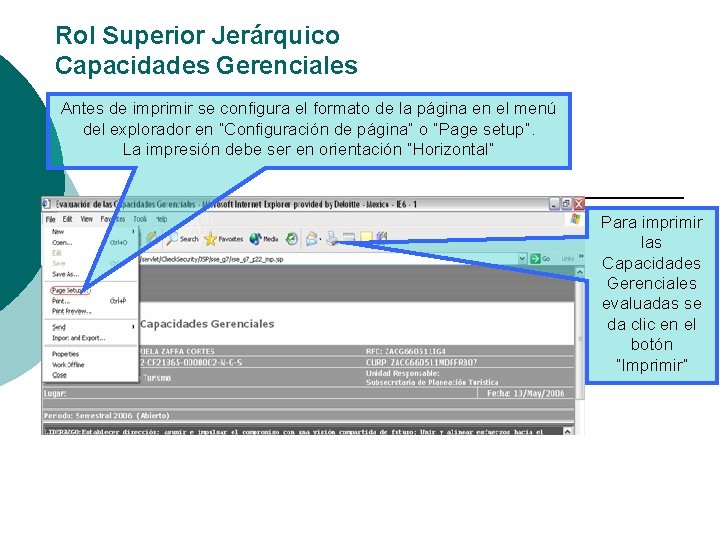
Task: Click the 'Unidad Responsable:' label
Action: pyautogui.click(x=403, y=373)
